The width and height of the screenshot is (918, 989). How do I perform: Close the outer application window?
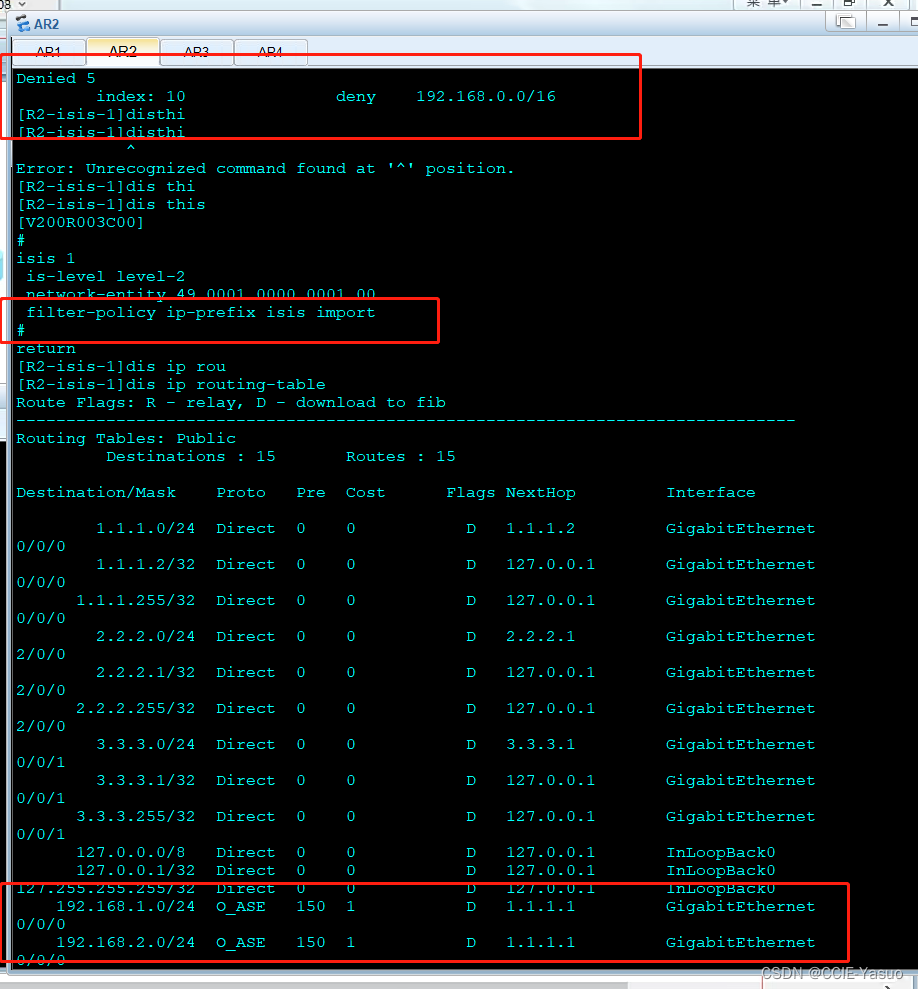[888, 3]
